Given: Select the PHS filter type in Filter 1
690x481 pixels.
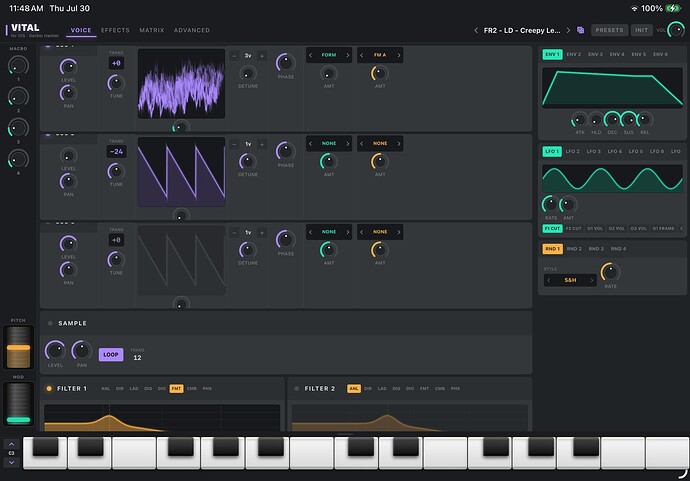Looking at the screenshot, I should tap(207, 389).
